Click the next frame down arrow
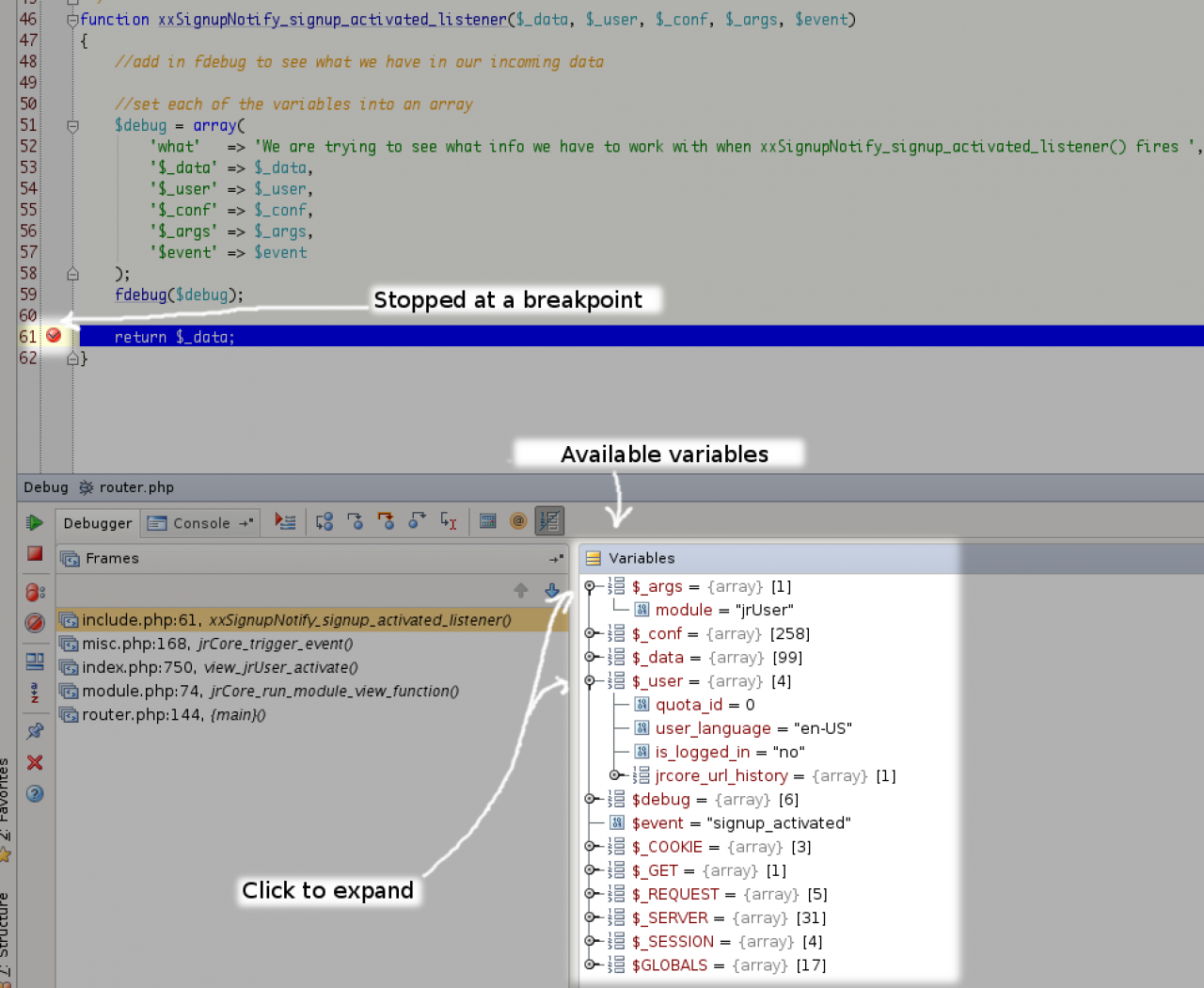The image size is (1204, 988). point(552,591)
